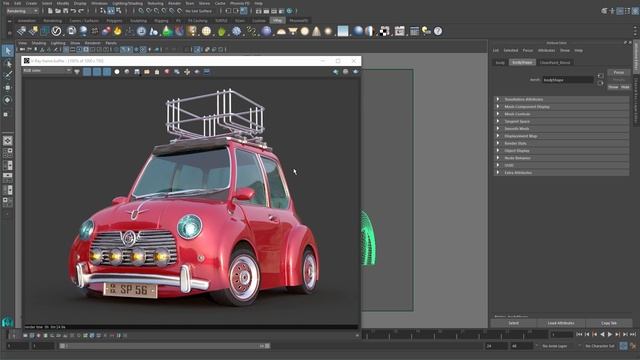Viewport: 640px width, 360px height.
Task: Open the question mark help shelf icon
Action: pos(438,31)
